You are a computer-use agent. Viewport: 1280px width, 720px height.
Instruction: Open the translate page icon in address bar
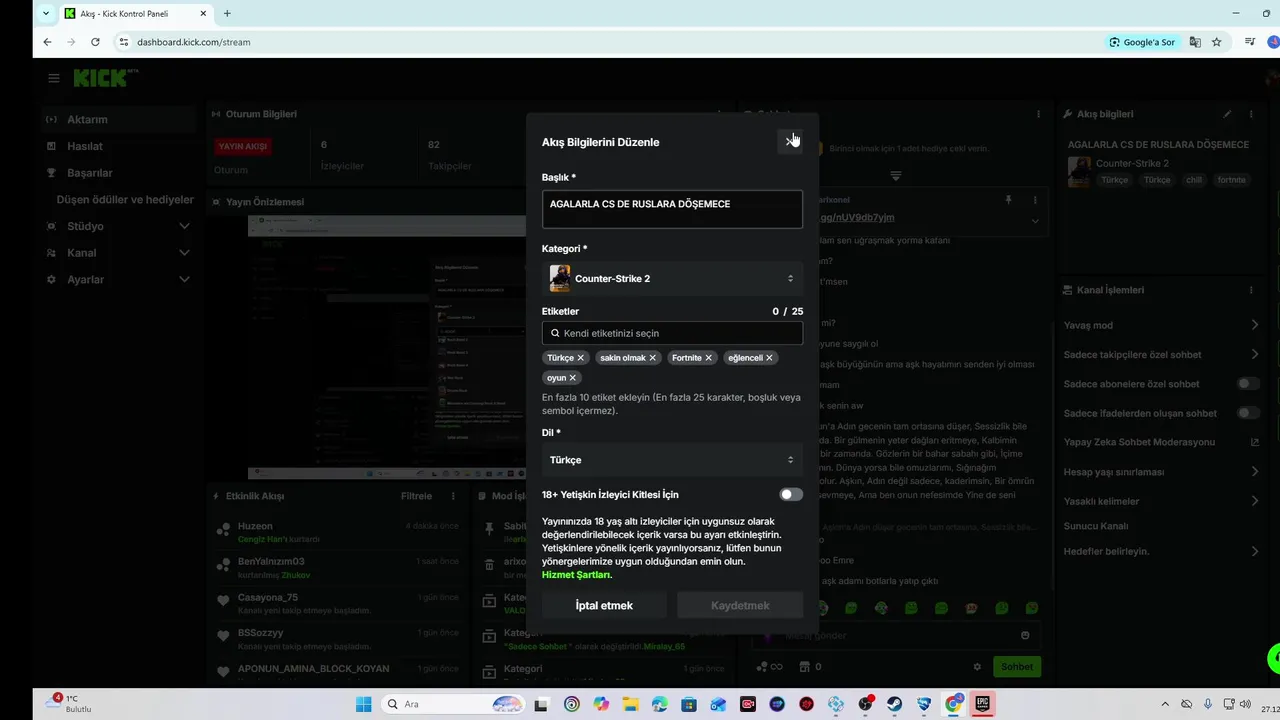point(1195,42)
